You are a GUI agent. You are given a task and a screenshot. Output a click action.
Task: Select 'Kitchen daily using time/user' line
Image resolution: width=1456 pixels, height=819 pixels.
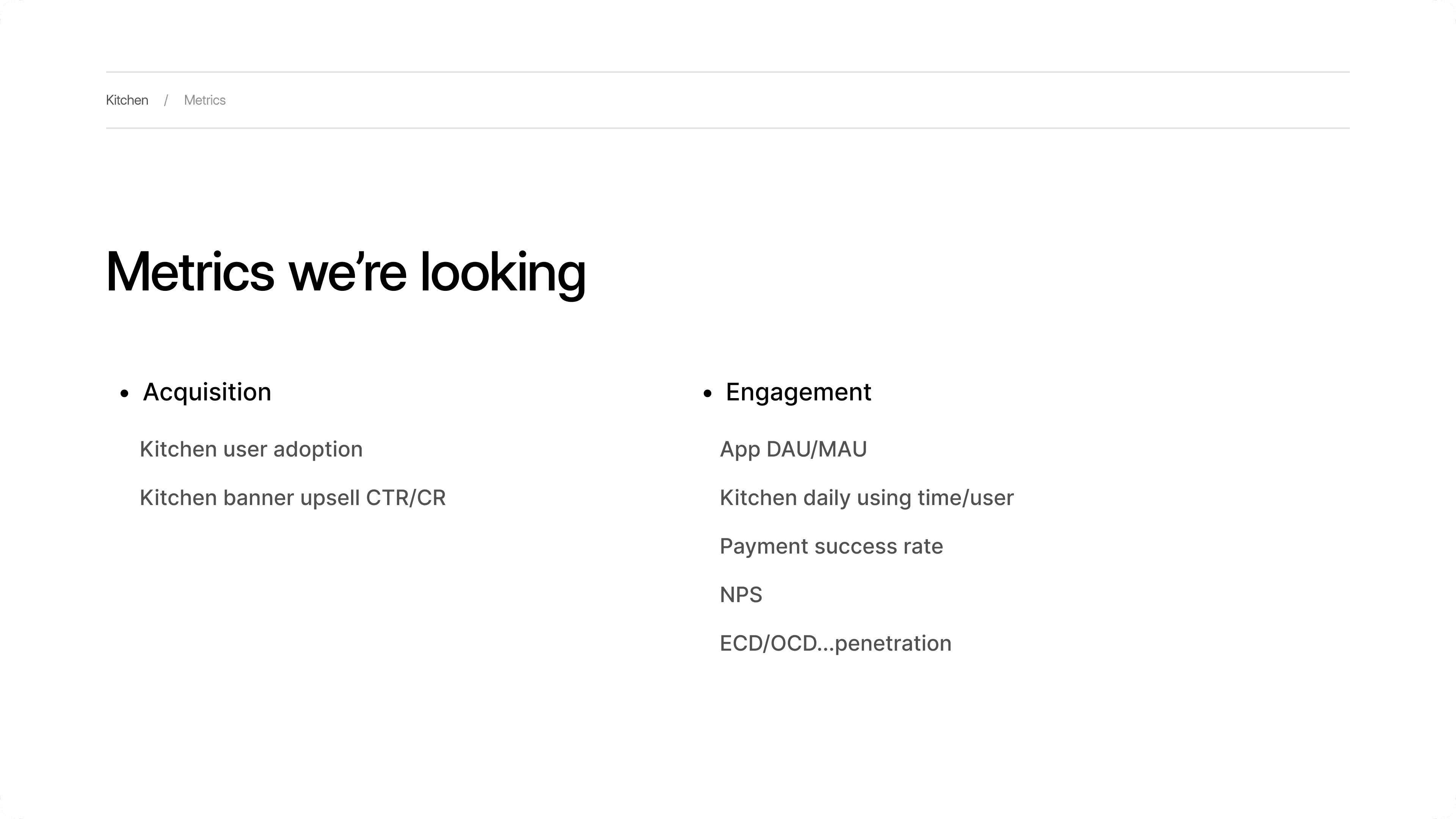[x=866, y=498]
